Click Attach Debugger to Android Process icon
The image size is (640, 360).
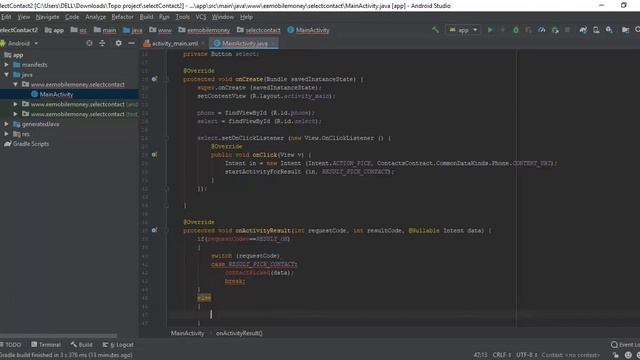pos(555,30)
